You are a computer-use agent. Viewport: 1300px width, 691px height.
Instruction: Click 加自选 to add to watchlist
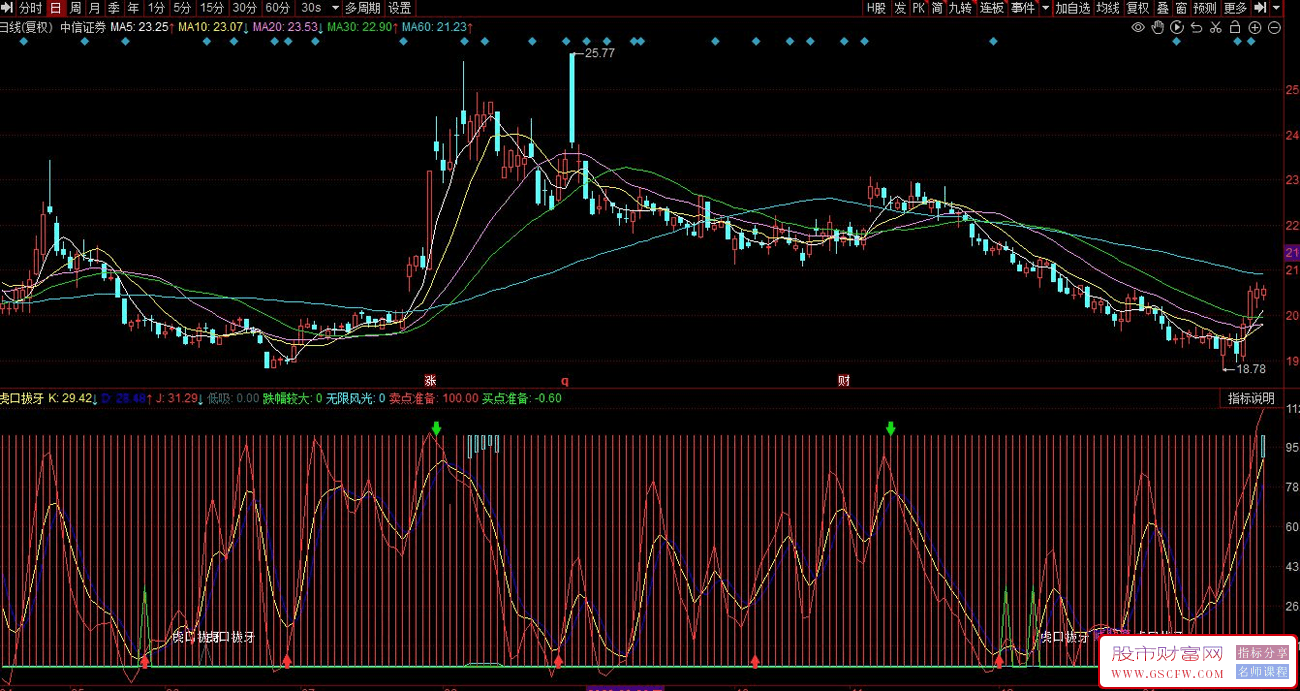point(1073,8)
